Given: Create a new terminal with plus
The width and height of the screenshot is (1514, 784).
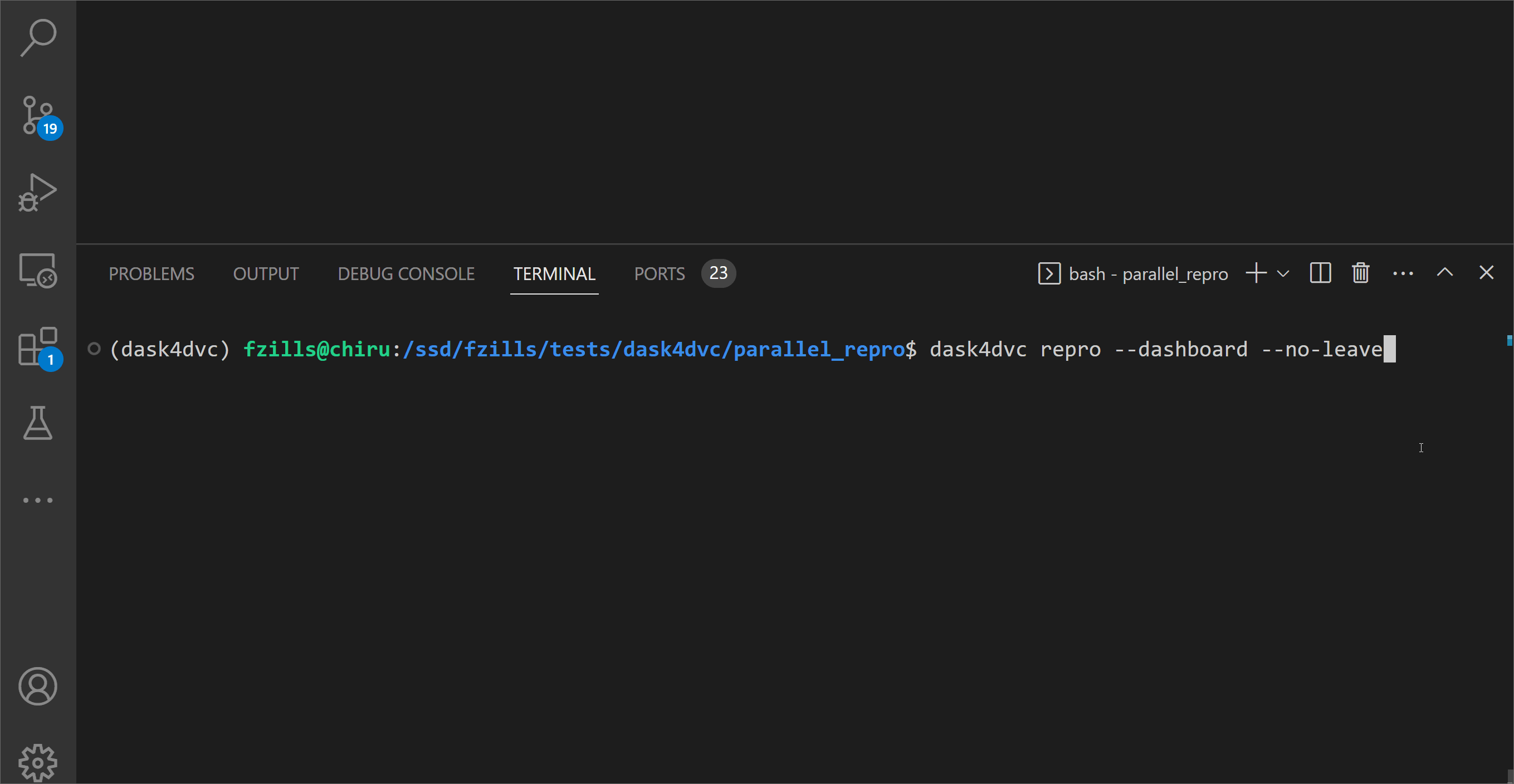Looking at the screenshot, I should click(1256, 273).
